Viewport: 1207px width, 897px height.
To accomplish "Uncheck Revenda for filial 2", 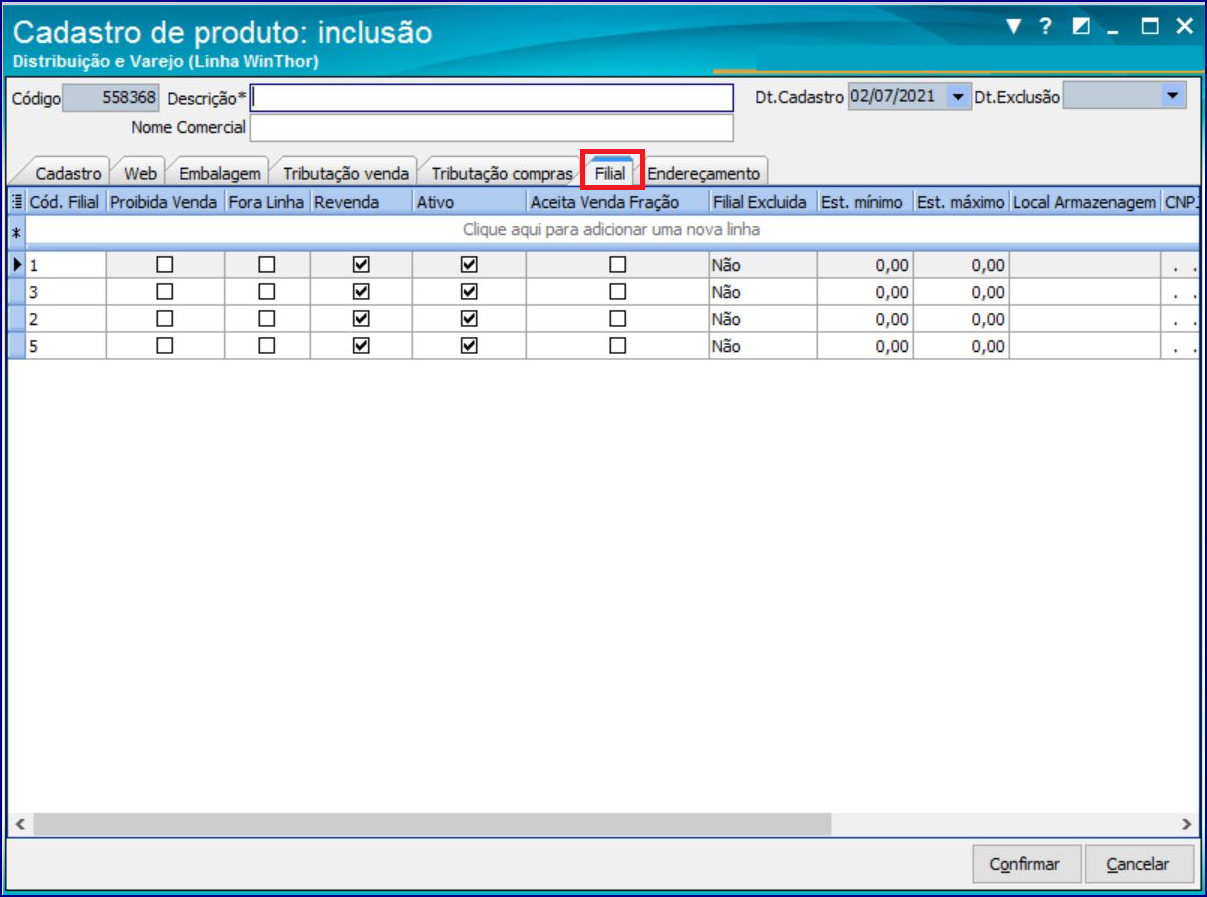I will click(362, 319).
